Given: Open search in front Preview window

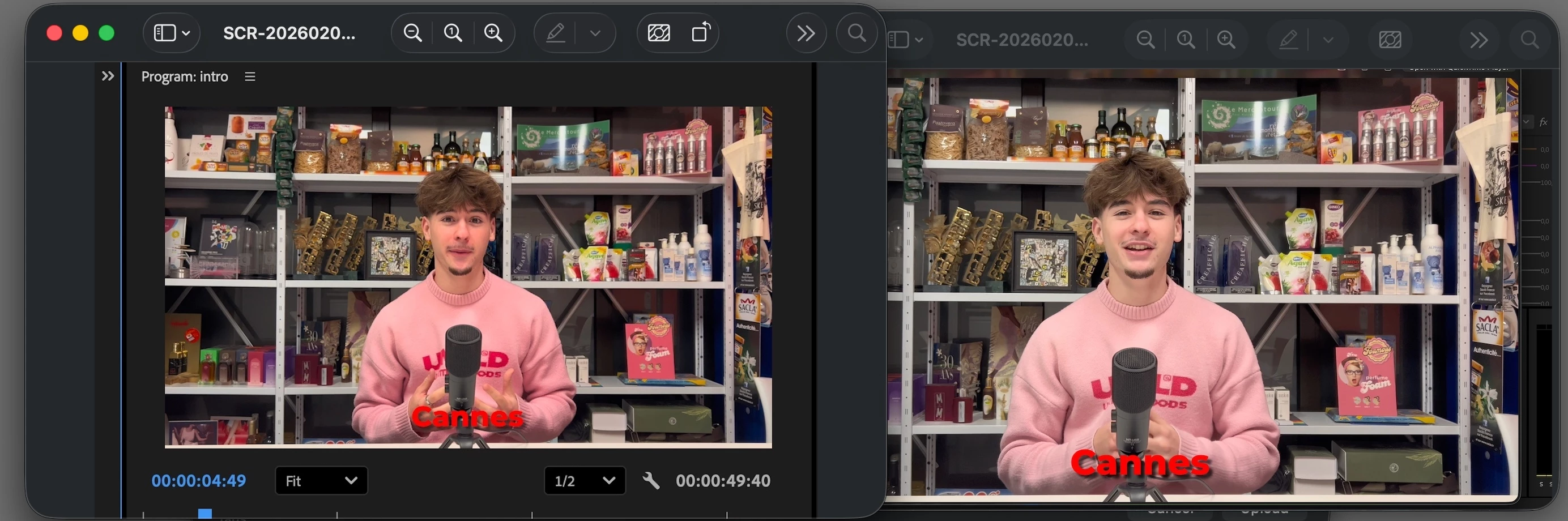Looking at the screenshot, I should tap(857, 33).
